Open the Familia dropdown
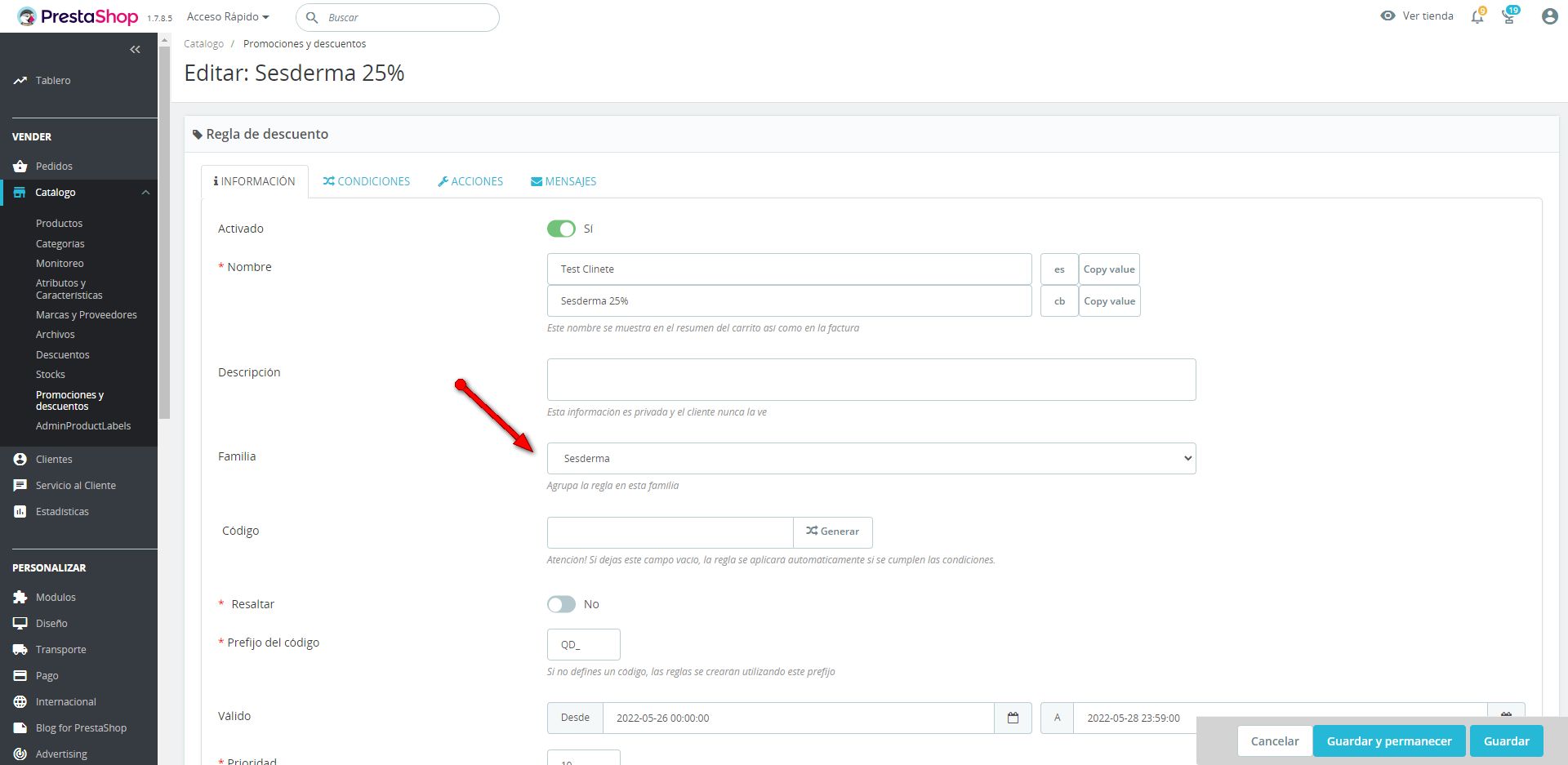1568x765 pixels. (x=871, y=459)
